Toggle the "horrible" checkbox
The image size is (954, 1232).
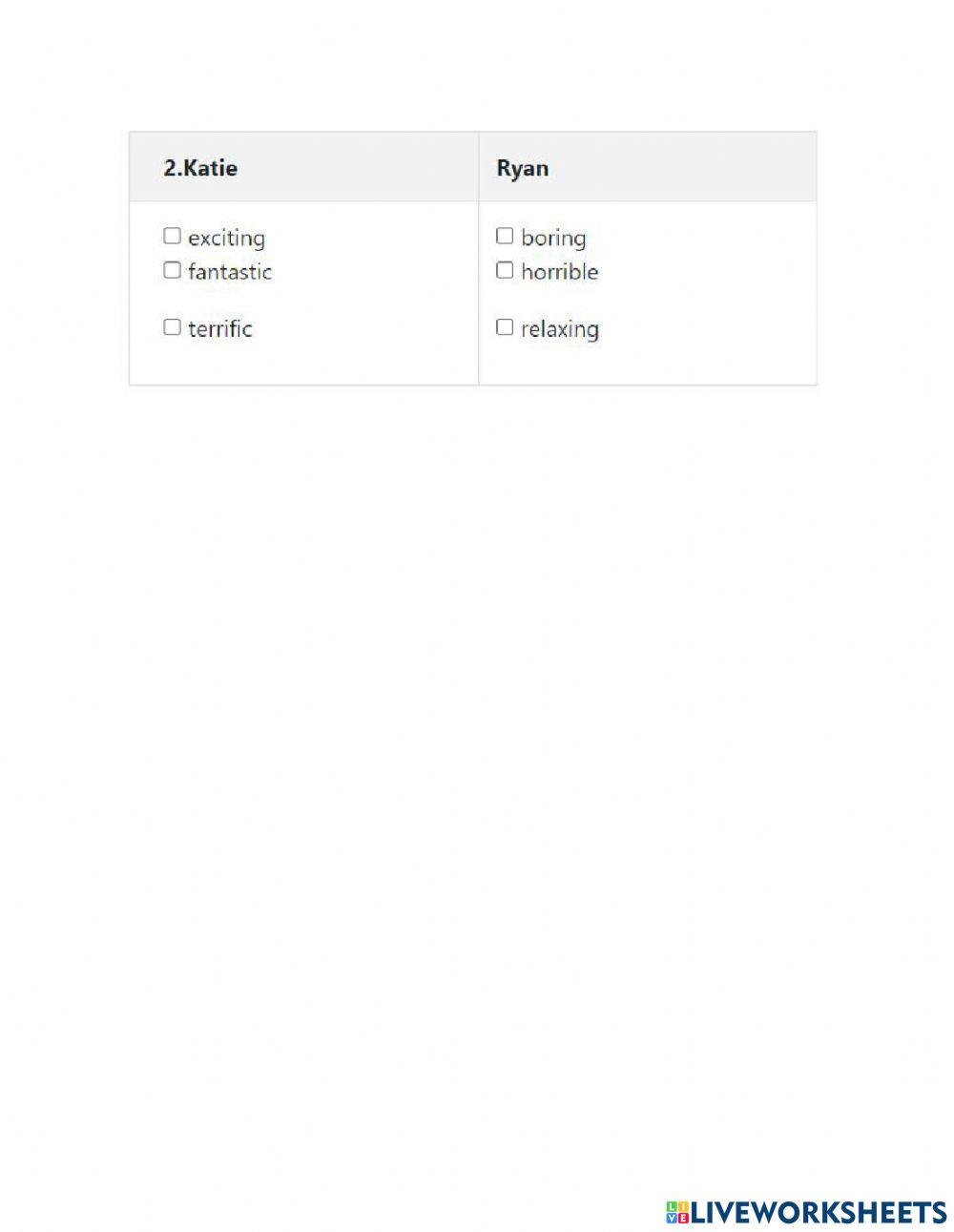click(505, 270)
